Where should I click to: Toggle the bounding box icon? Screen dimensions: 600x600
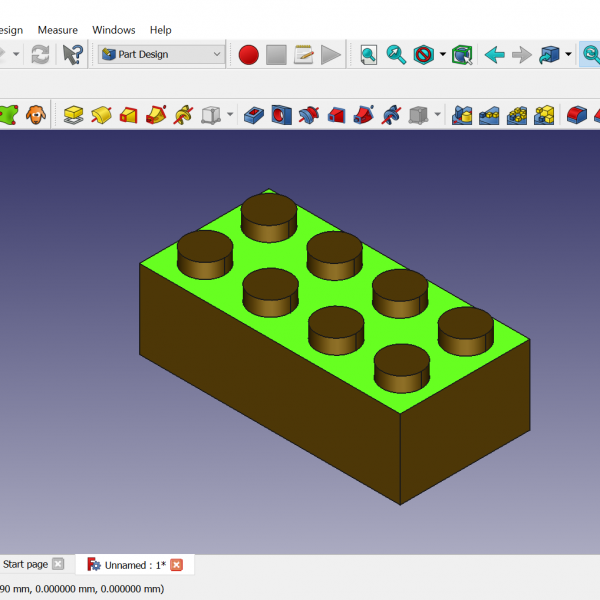[461, 55]
